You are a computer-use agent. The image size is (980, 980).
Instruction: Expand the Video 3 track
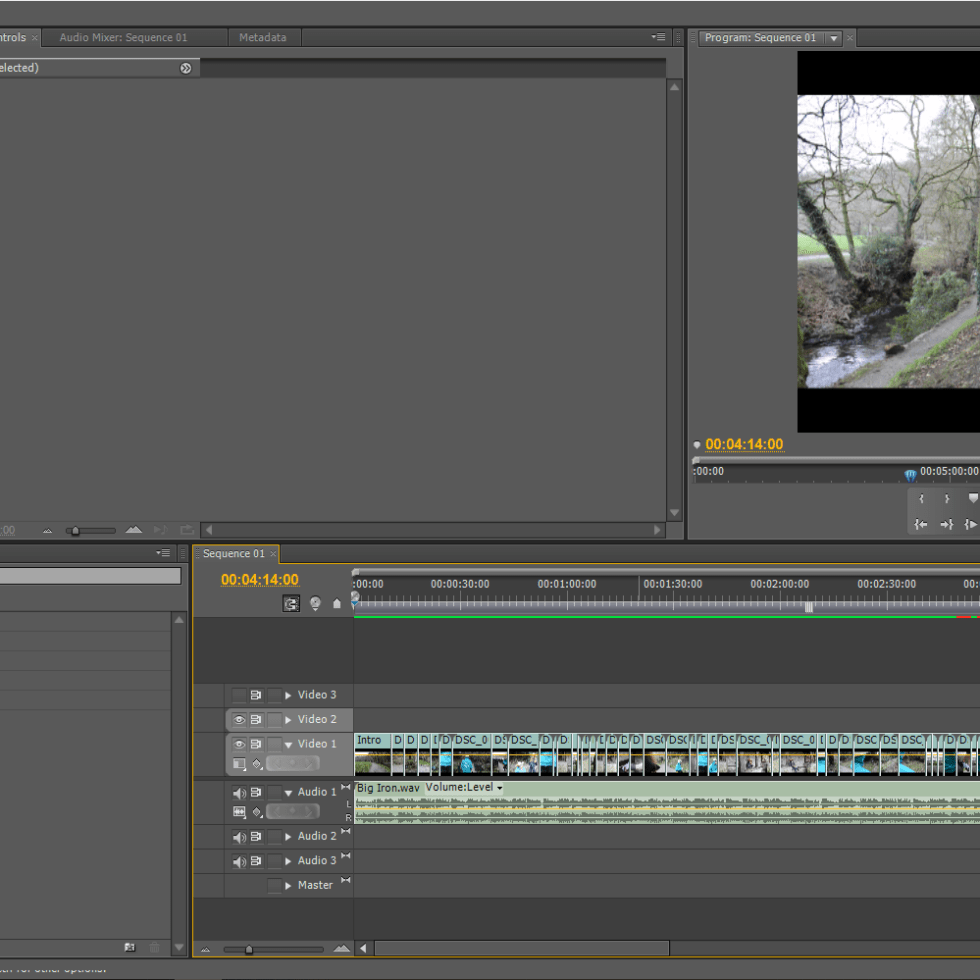click(x=288, y=695)
